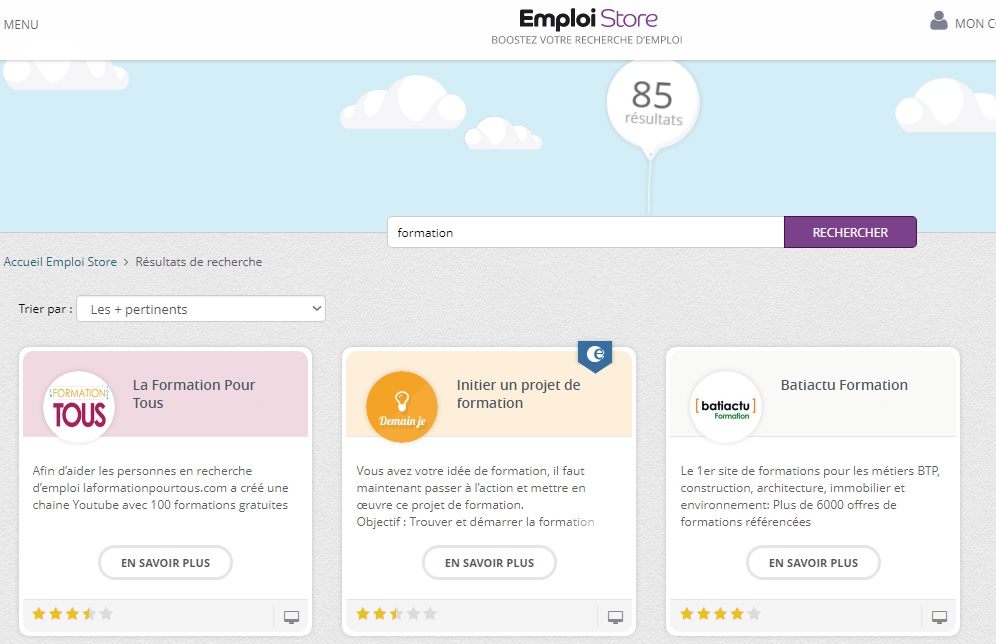Click star rating of La Formation Pour Tous
This screenshot has height=644, width=996.
[72, 614]
